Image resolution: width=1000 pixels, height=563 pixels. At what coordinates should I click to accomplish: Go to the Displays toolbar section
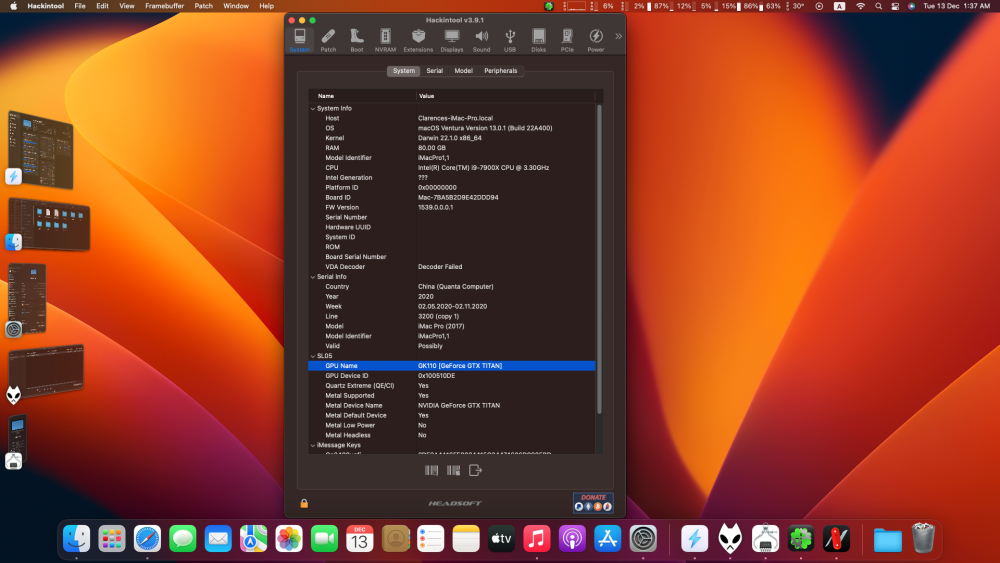(452, 40)
